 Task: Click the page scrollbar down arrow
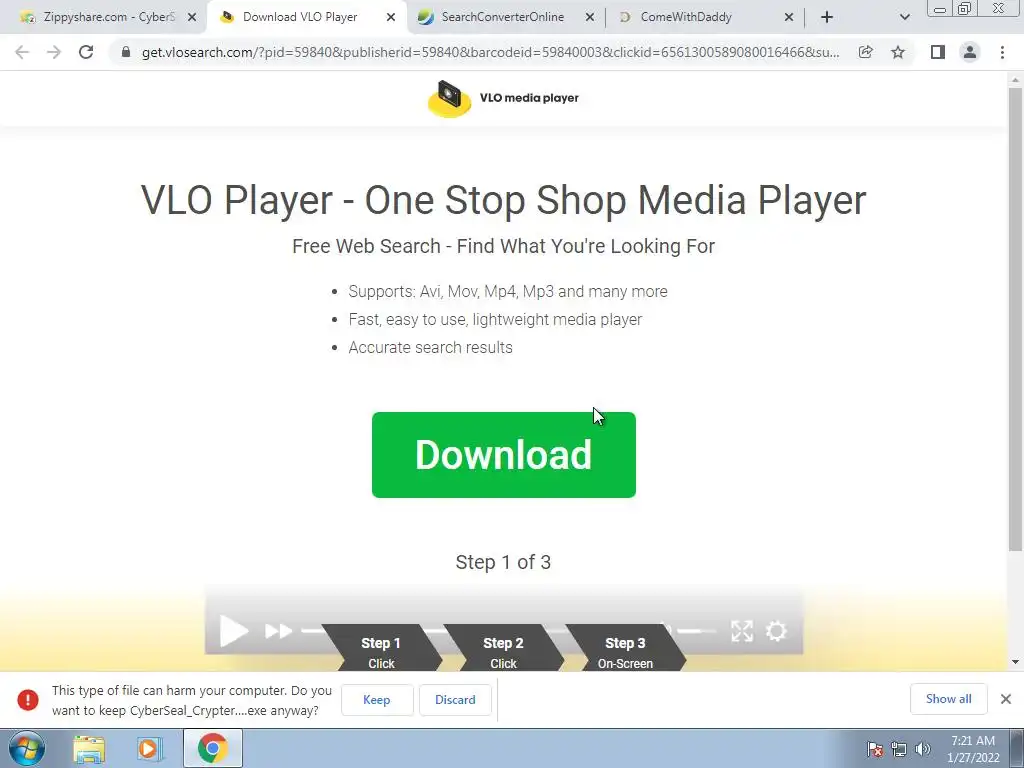(x=1015, y=662)
